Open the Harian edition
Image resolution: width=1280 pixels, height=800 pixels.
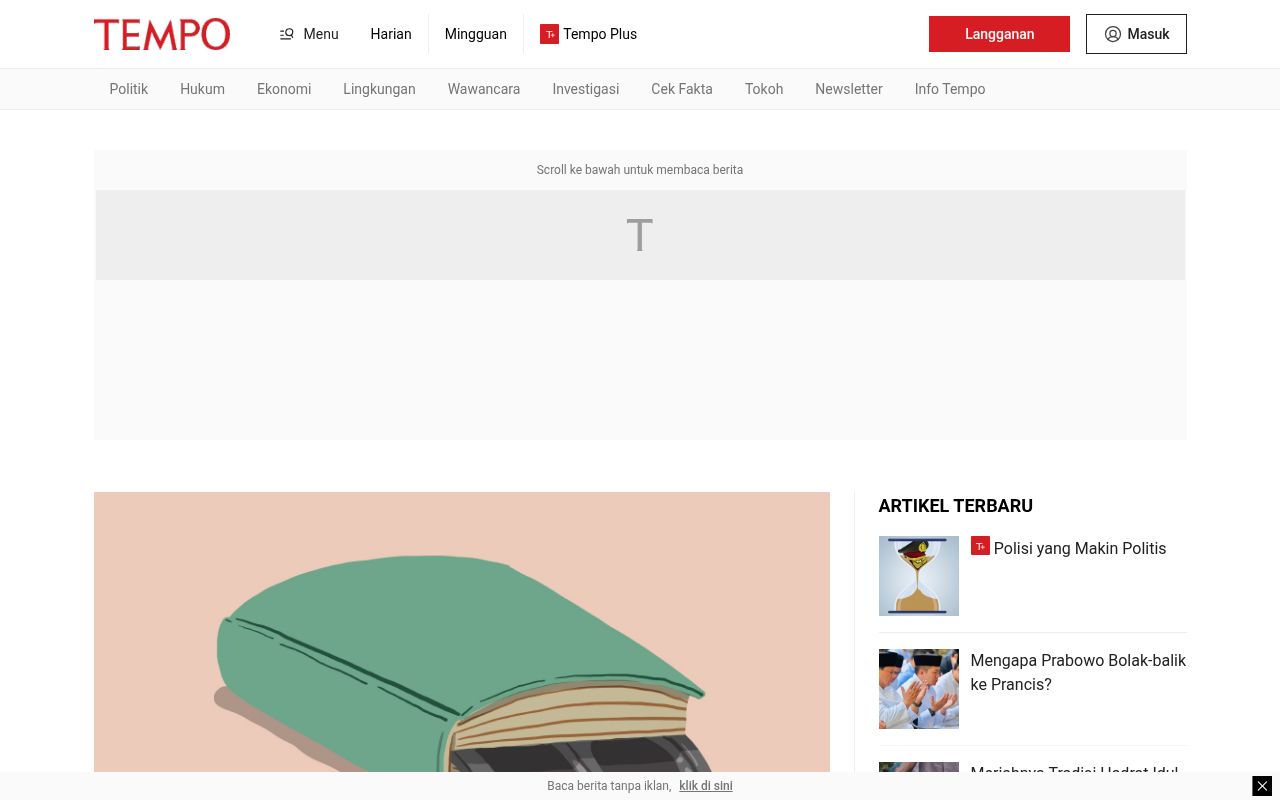pyautogui.click(x=391, y=34)
